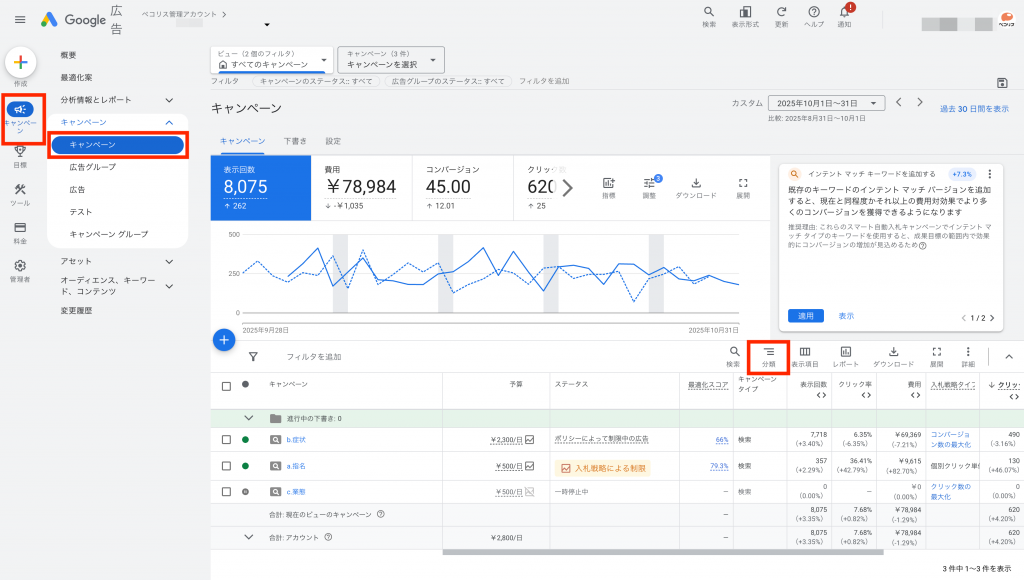
Task: Click the 分類 segment icon in table toolbar
Action: (768, 355)
